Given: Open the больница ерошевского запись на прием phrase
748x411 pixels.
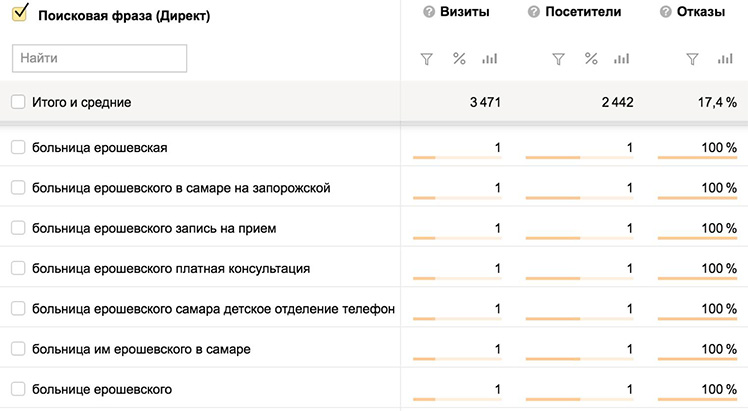Looking at the screenshot, I should [x=154, y=228].
